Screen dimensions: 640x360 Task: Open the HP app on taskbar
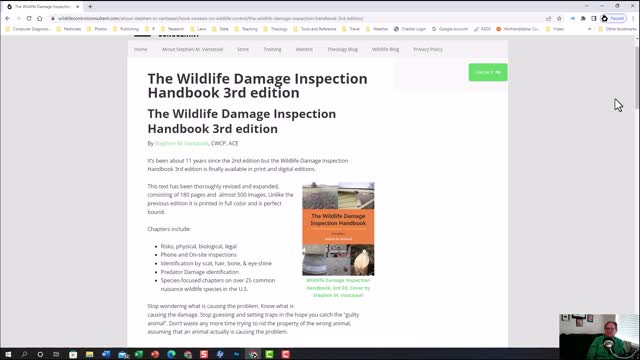click(220, 354)
